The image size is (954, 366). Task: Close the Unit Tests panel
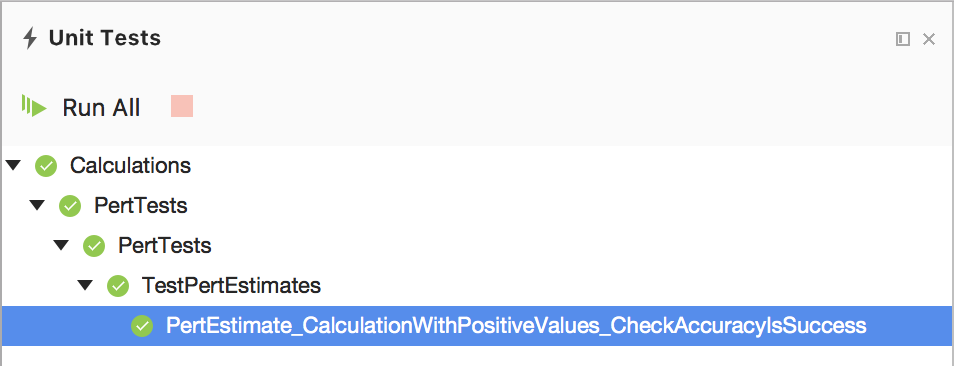pos(929,40)
